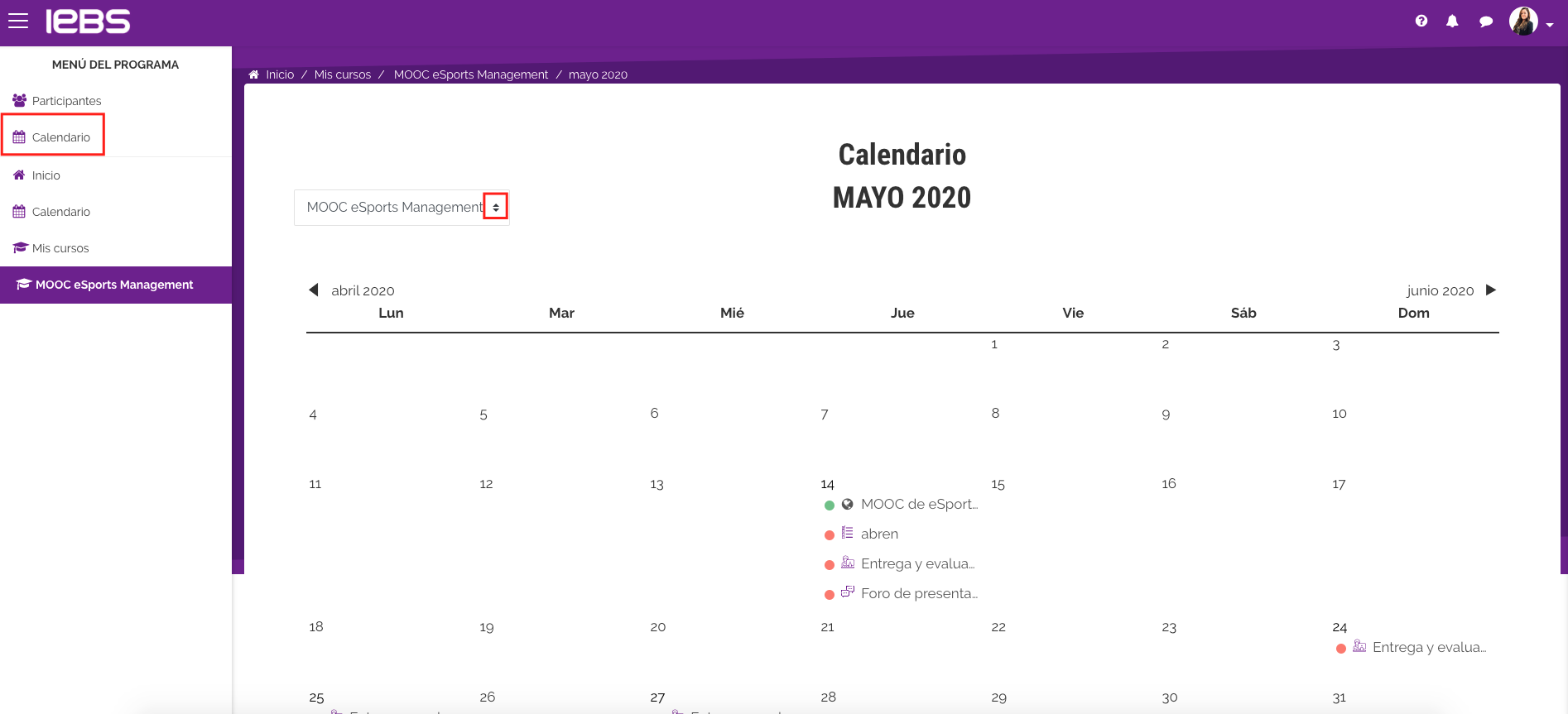Click the mayo 2020 breadcrumb

point(598,74)
